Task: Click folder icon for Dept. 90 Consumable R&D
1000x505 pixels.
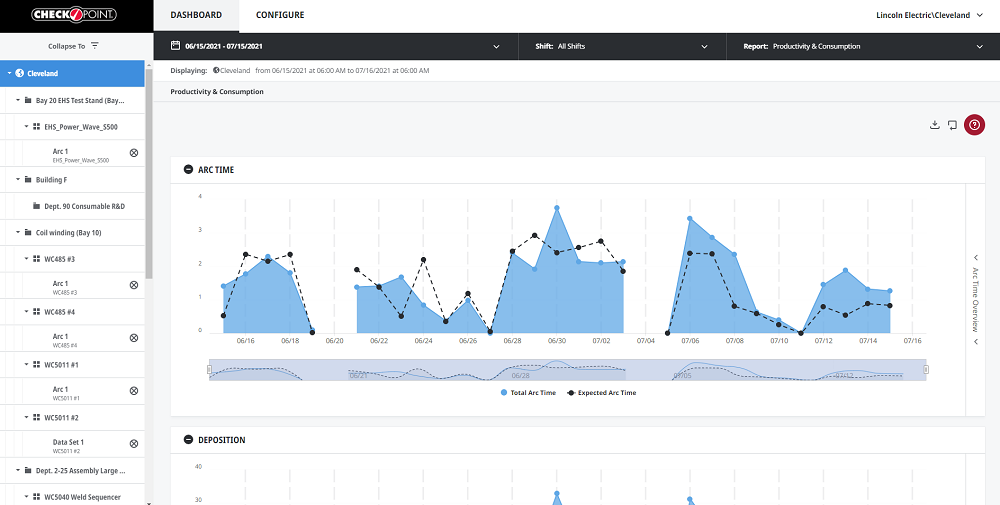Action: click(x=36, y=207)
